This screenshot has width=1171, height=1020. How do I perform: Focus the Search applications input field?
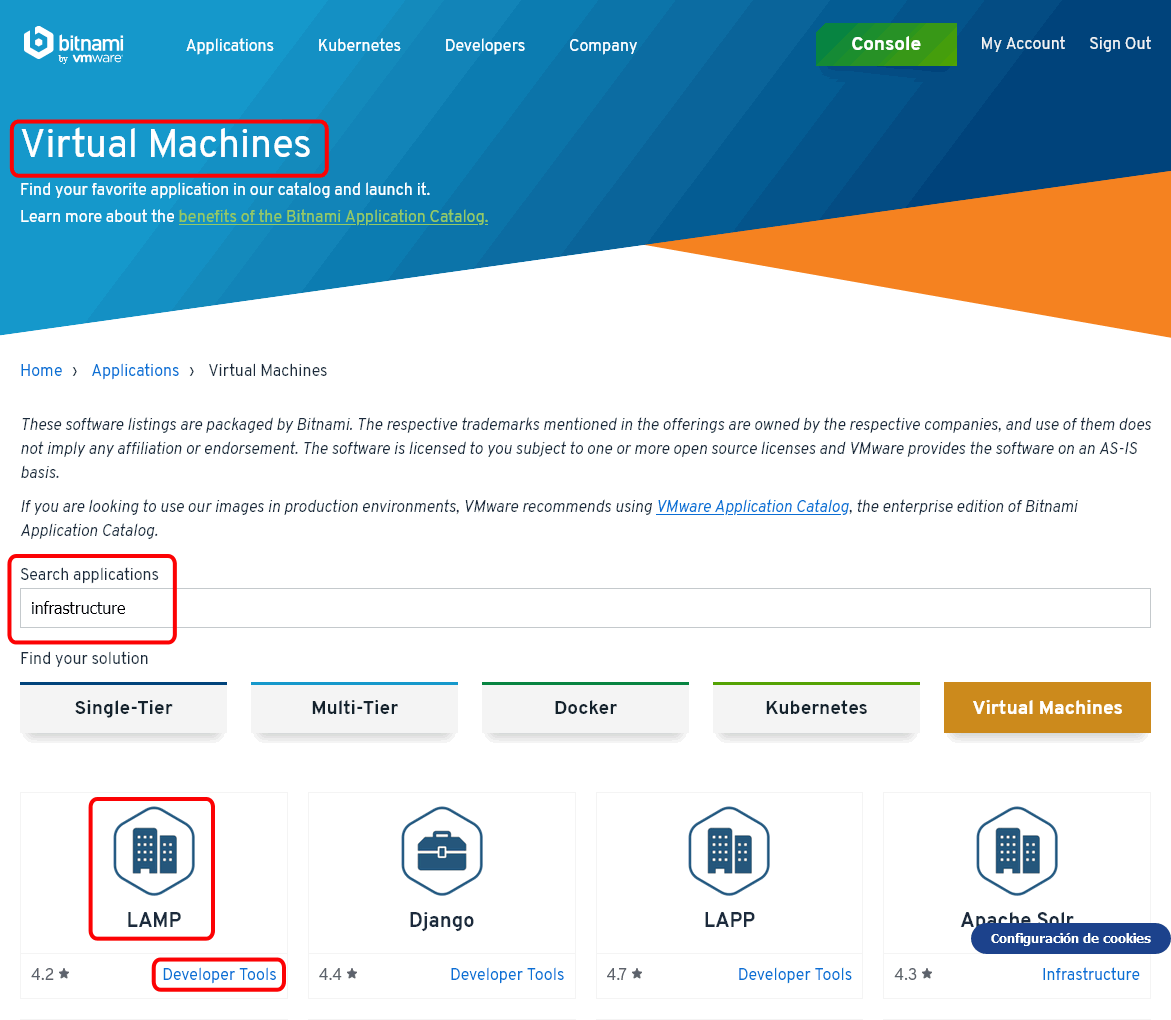(x=586, y=608)
